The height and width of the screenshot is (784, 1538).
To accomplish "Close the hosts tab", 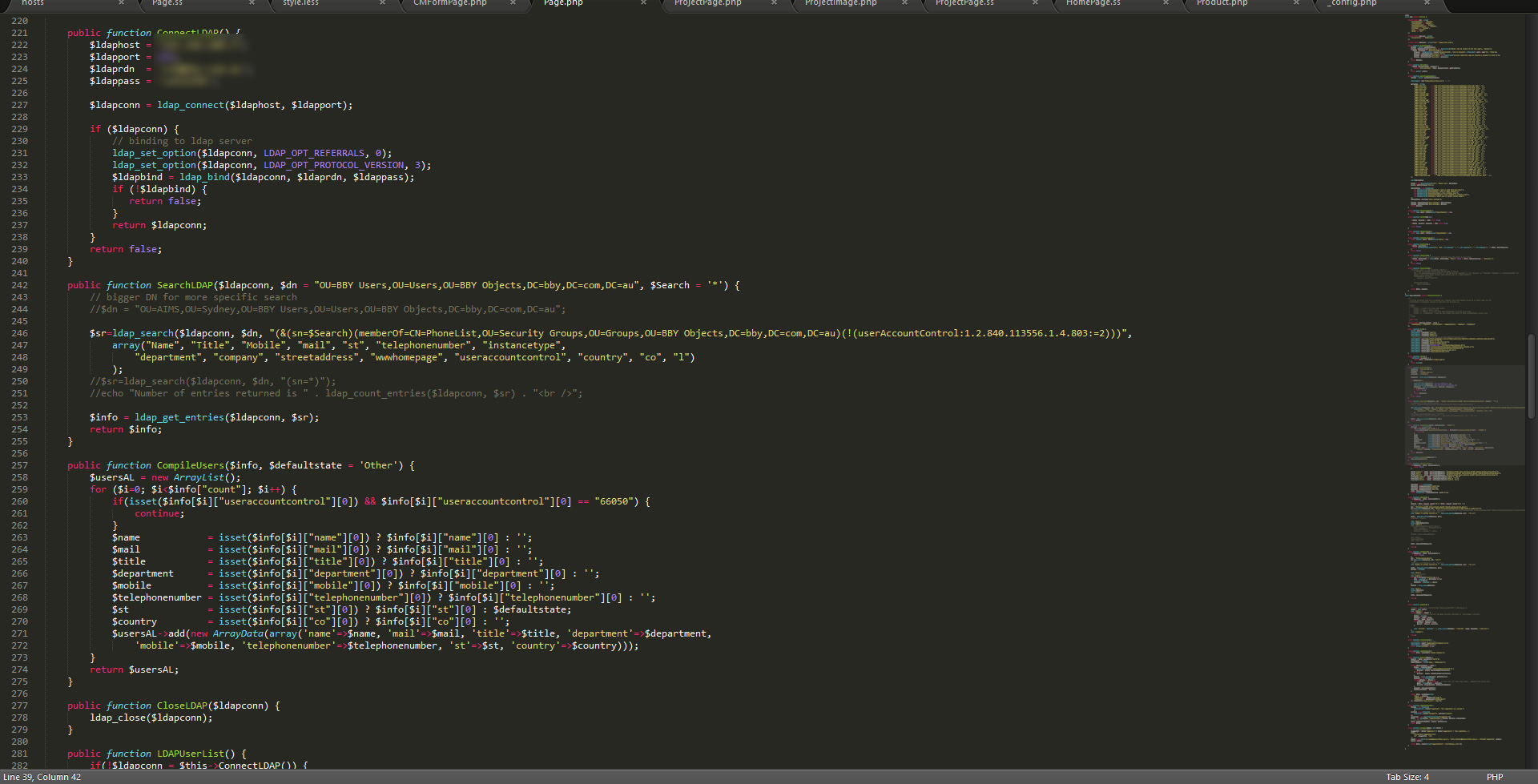I will 121,3.
